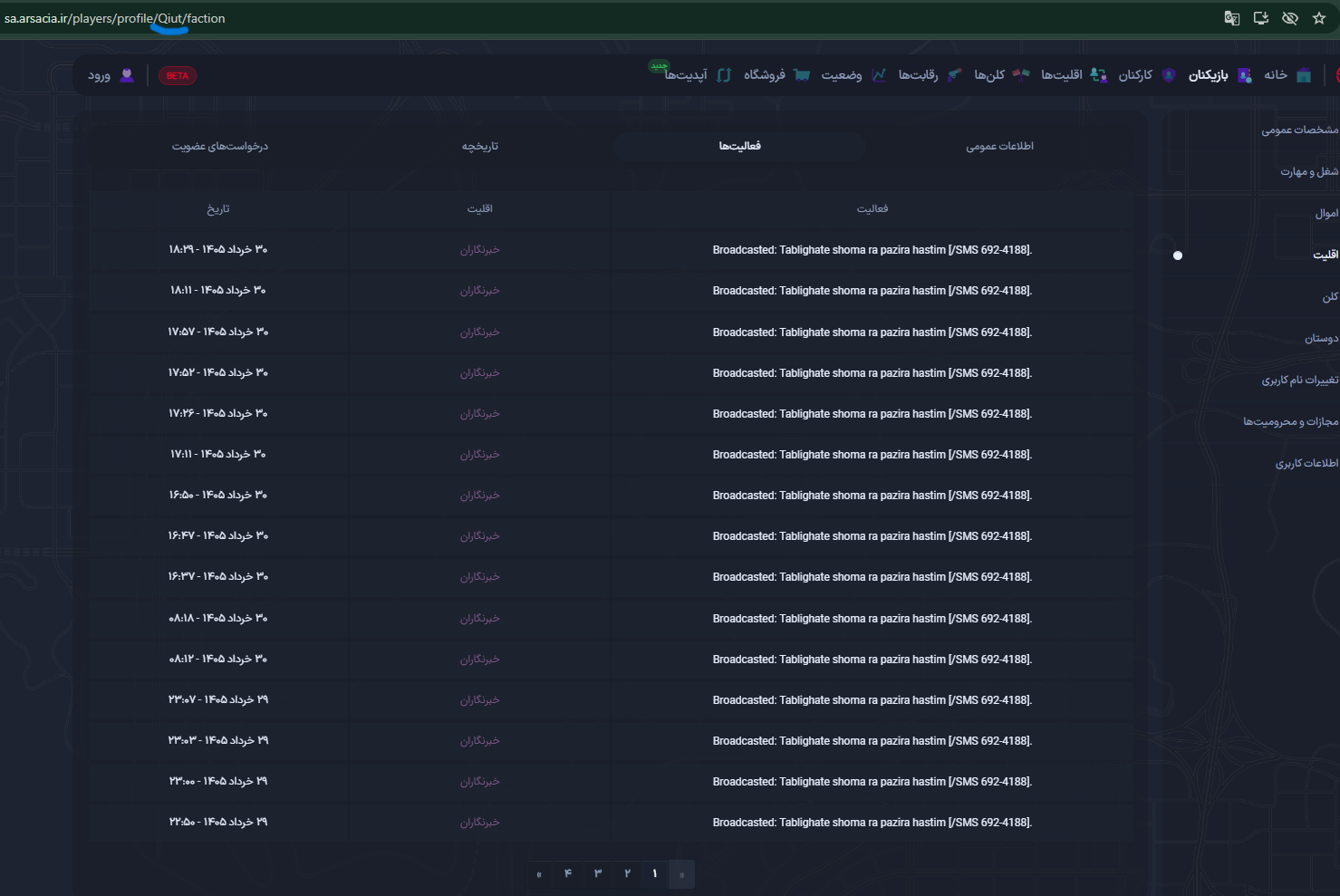Screen dimensions: 1340x896
Task: Click the shop cart icon (فروشگاه)
Action: pyautogui.click(x=802, y=75)
